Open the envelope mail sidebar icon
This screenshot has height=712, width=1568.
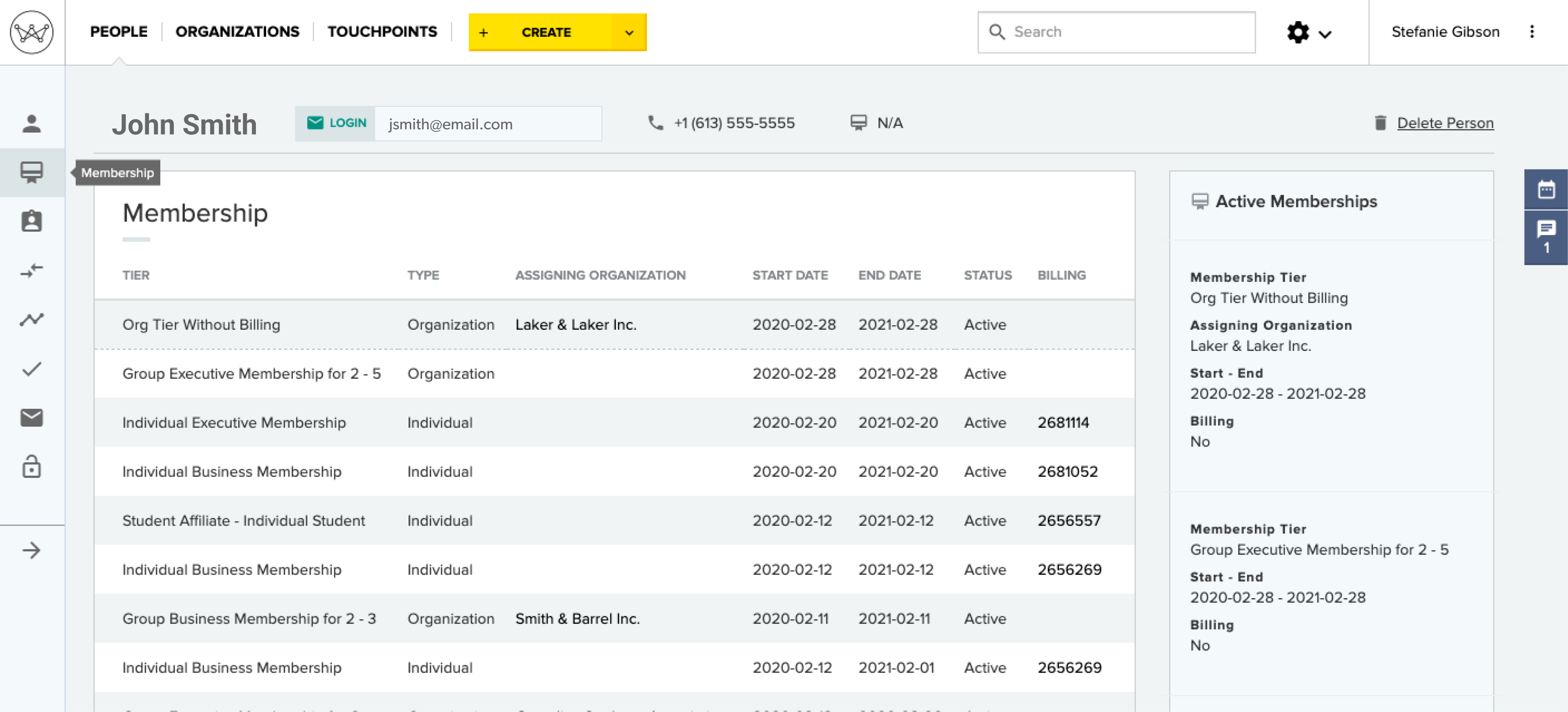32,417
